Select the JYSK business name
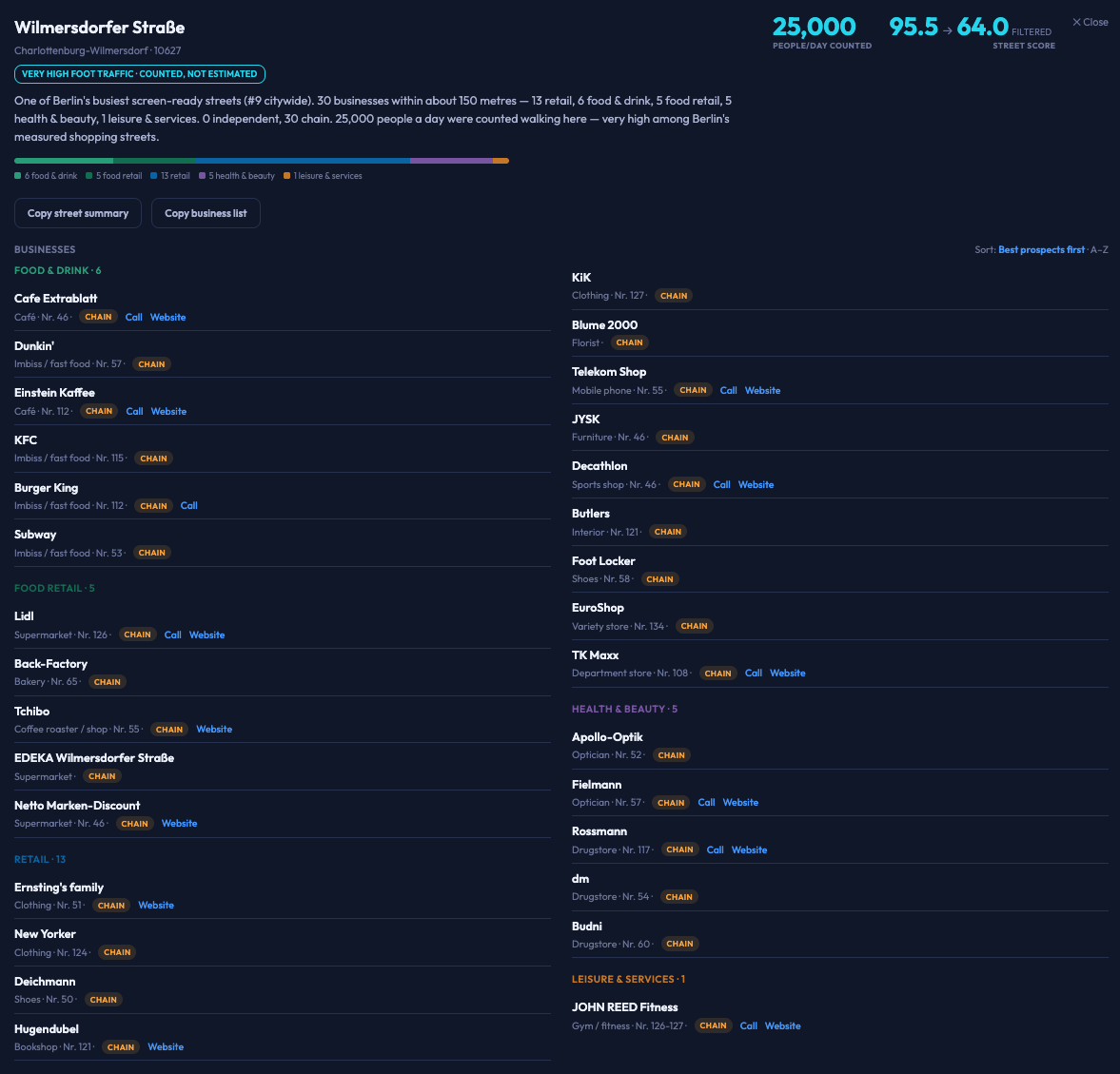 coord(586,420)
